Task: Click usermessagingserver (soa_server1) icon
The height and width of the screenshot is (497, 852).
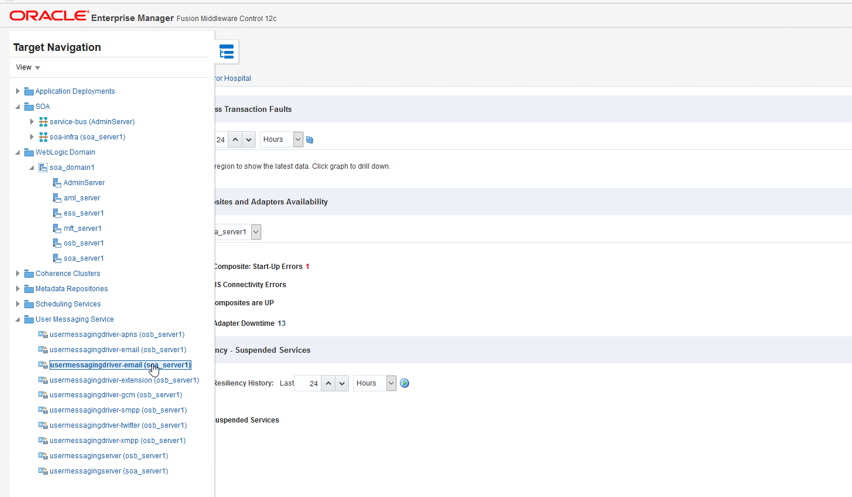Action: (x=43, y=471)
